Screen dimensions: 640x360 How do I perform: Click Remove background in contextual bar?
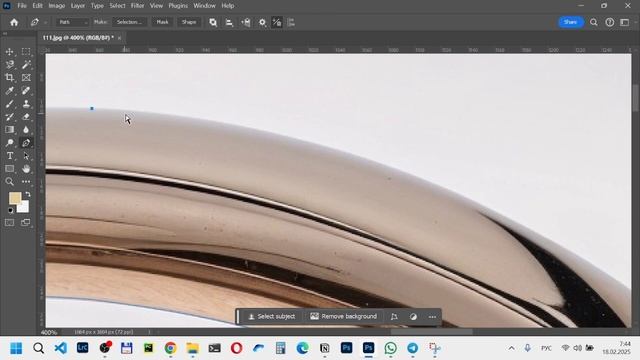click(x=343, y=316)
